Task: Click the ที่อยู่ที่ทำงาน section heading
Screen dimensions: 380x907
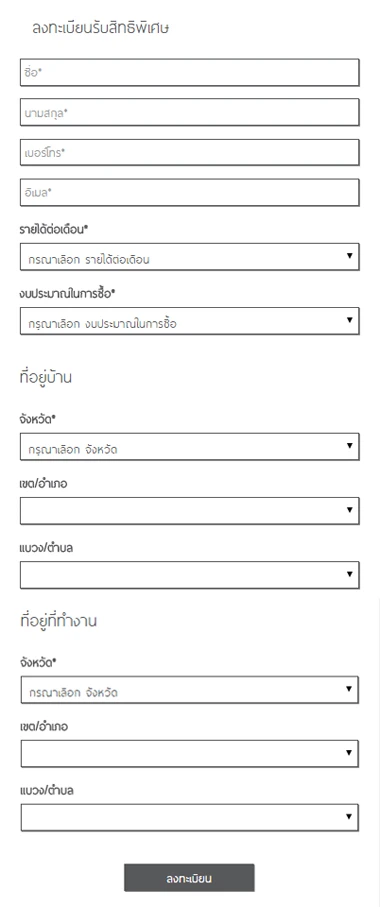Action: pyautogui.click(x=58, y=621)
